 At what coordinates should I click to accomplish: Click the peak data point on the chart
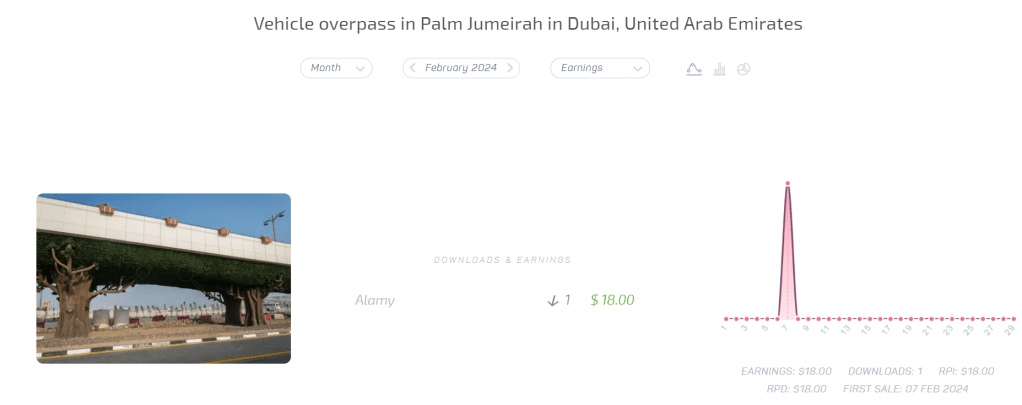coord(788,184)
